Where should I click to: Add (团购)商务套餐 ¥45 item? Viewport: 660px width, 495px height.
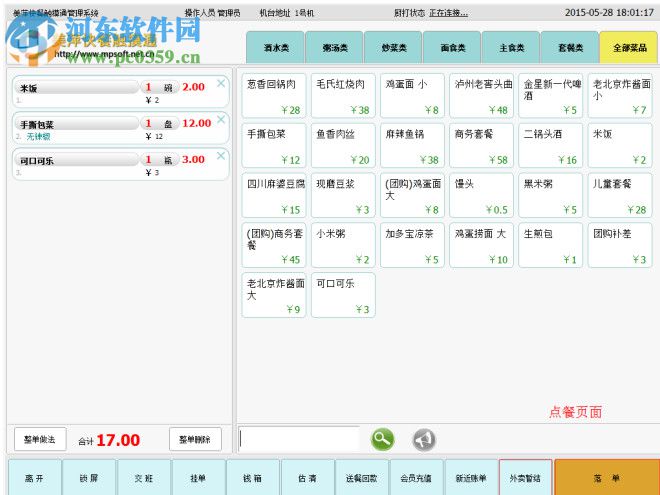[274, 245]
